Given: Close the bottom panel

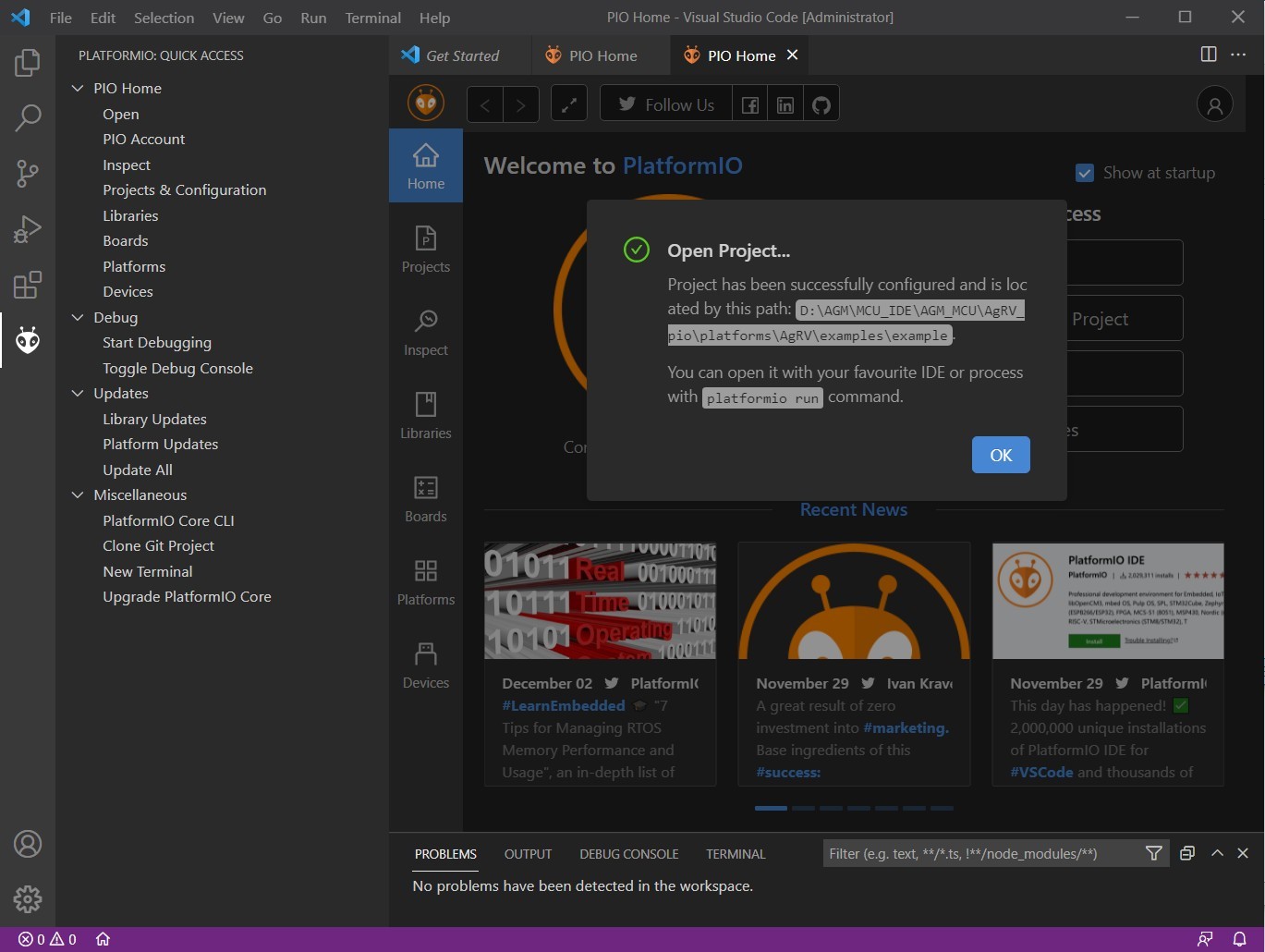Looking at the screenshot, I should click(1243, 853).
